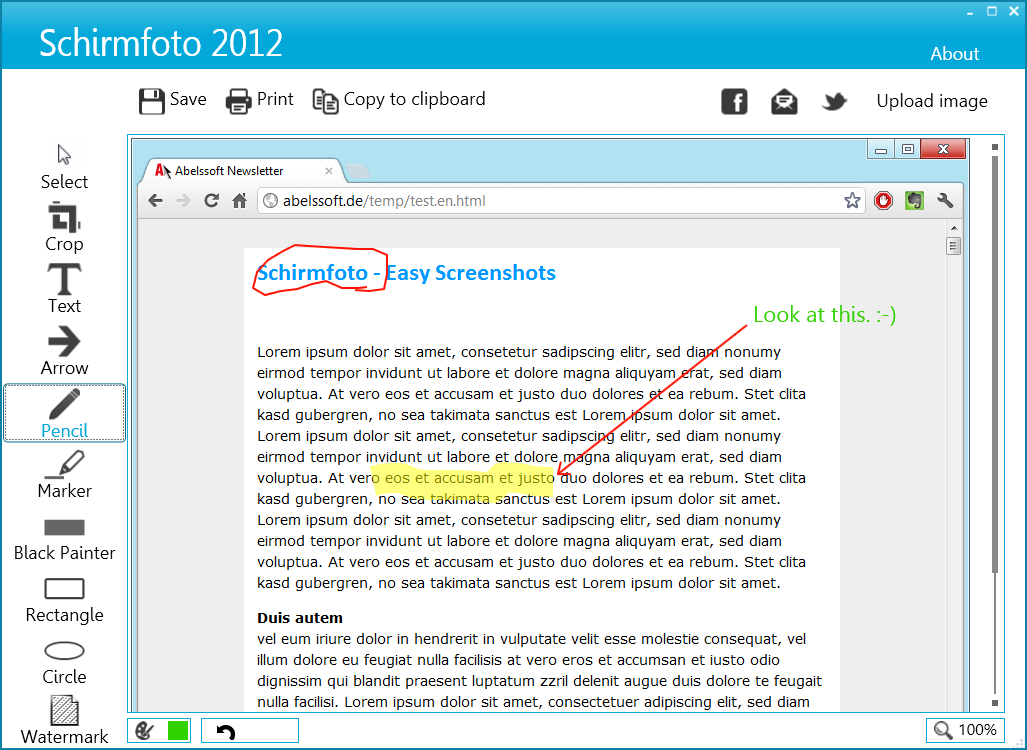Image resolution: width=1027 pixels, height=750 pixels.
Task: Select the Circle shape tool
Action: click(x=64, y=663)
